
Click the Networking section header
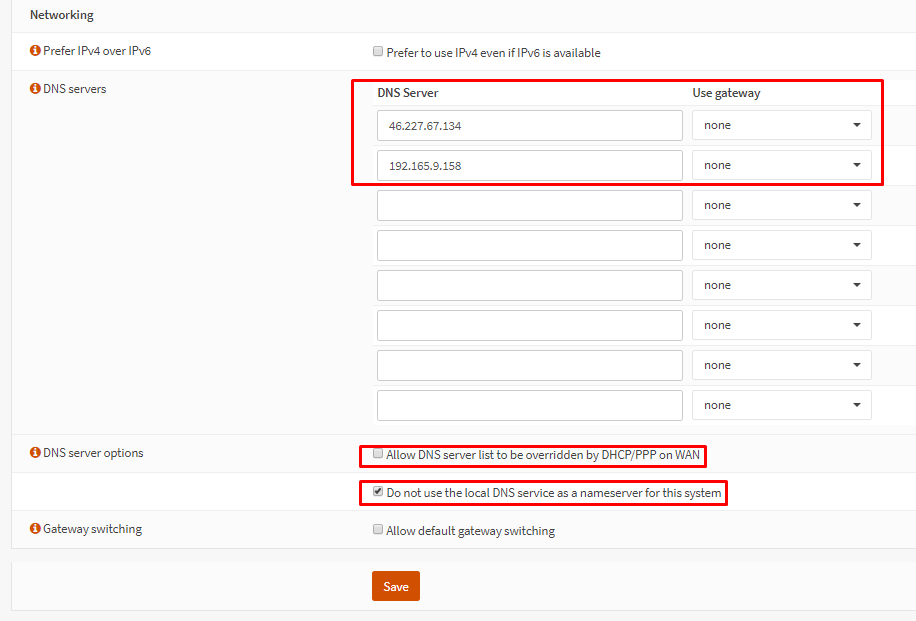(62, 15)
